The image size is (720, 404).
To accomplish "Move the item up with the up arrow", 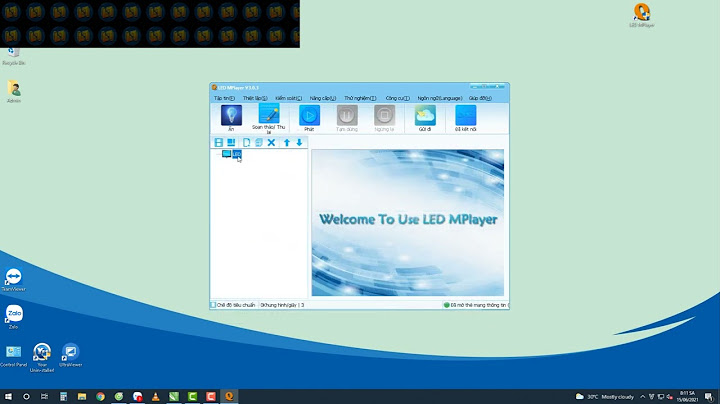I will pos(287,143).
